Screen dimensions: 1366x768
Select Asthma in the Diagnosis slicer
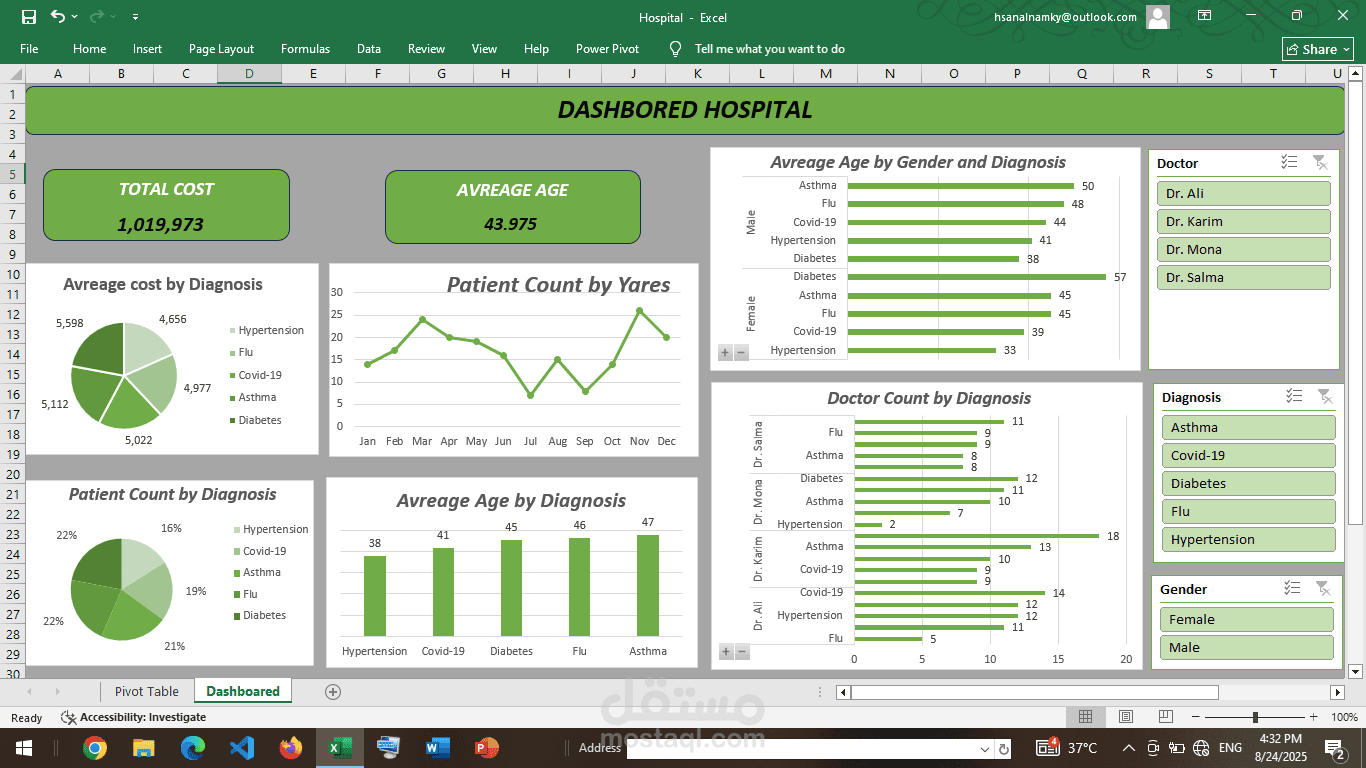pyautogui.click(x=1249, y=428)
